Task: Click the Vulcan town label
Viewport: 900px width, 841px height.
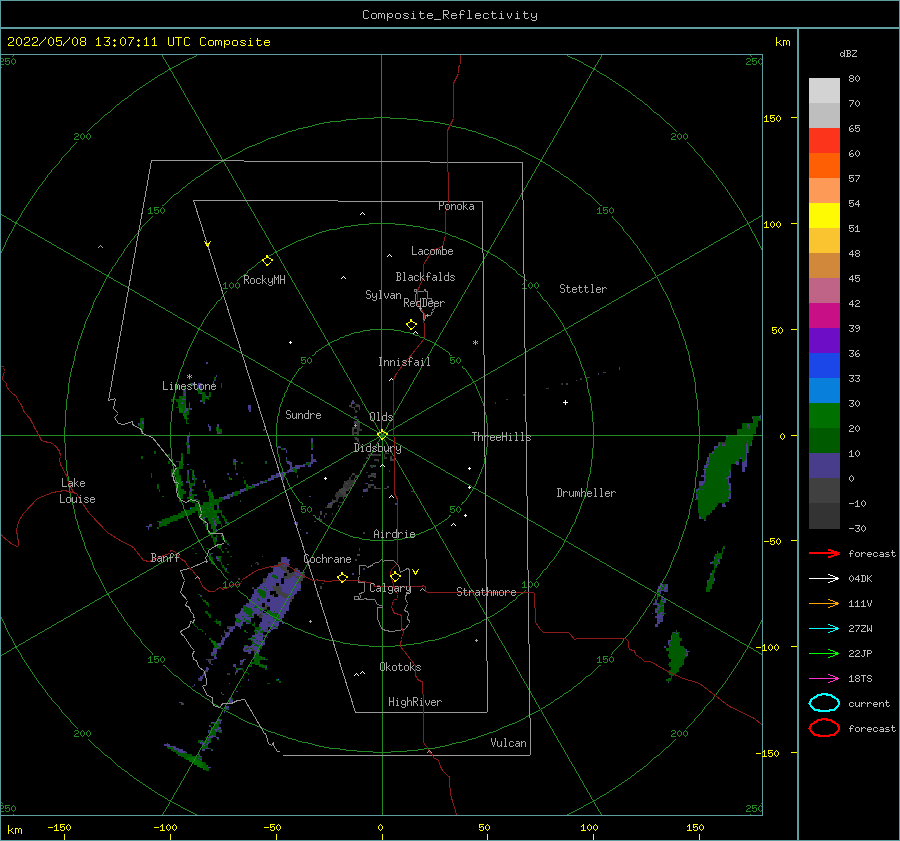Action: pyautogui.click(x=508, y=743)
